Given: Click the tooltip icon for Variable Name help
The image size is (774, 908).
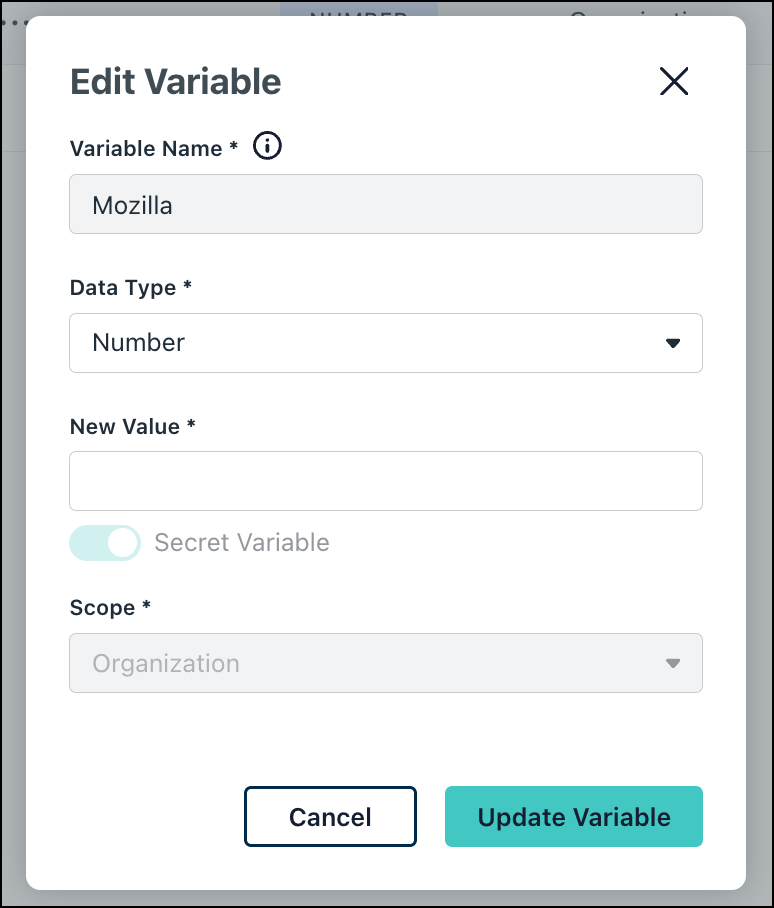Looking at the screenshot, I should pos(267,146).
